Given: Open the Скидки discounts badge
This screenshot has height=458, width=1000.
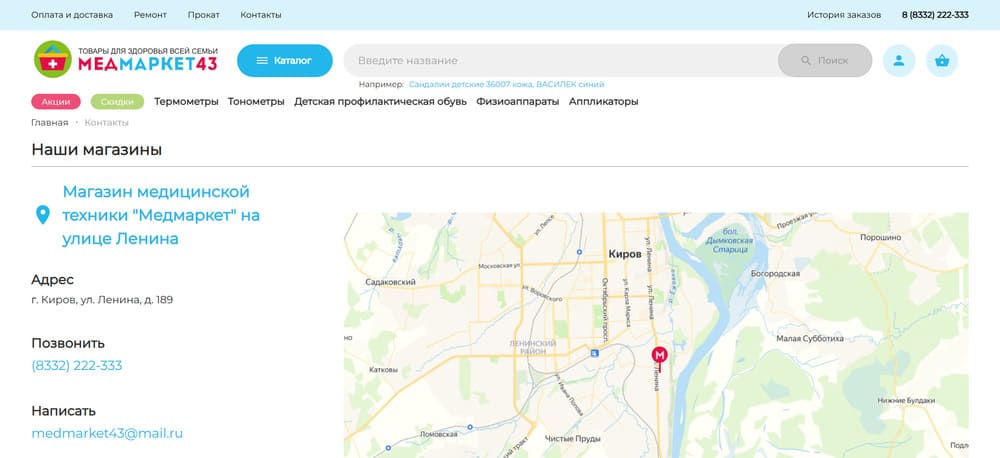Looking at the screenshot, I should pyautogui.click(x=117, y=101).
